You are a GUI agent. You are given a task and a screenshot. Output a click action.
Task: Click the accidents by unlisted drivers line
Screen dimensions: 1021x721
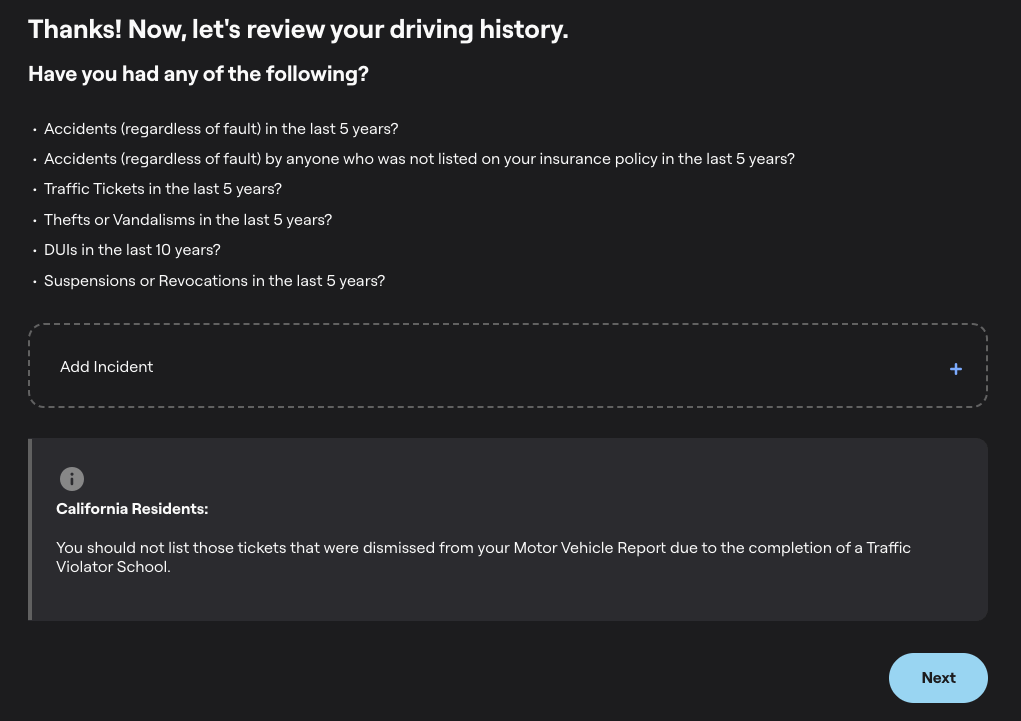point(419,159)
